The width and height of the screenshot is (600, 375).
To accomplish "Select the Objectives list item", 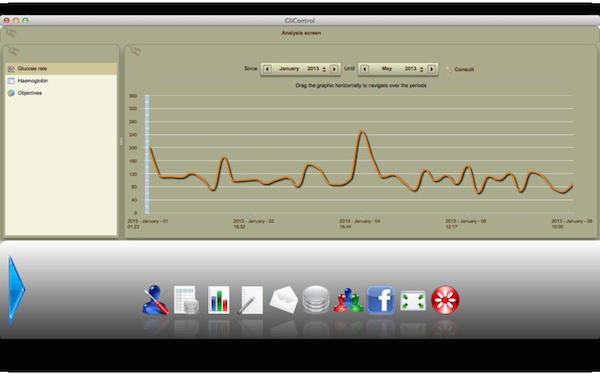I will pyautogui.click(x=61, y=93).
